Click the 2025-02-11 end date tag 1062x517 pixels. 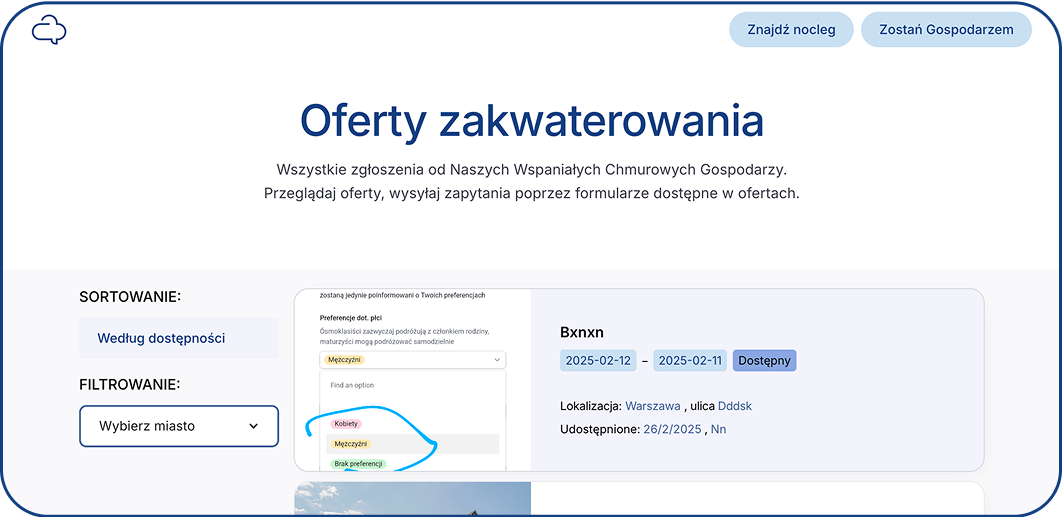(692, 360)
